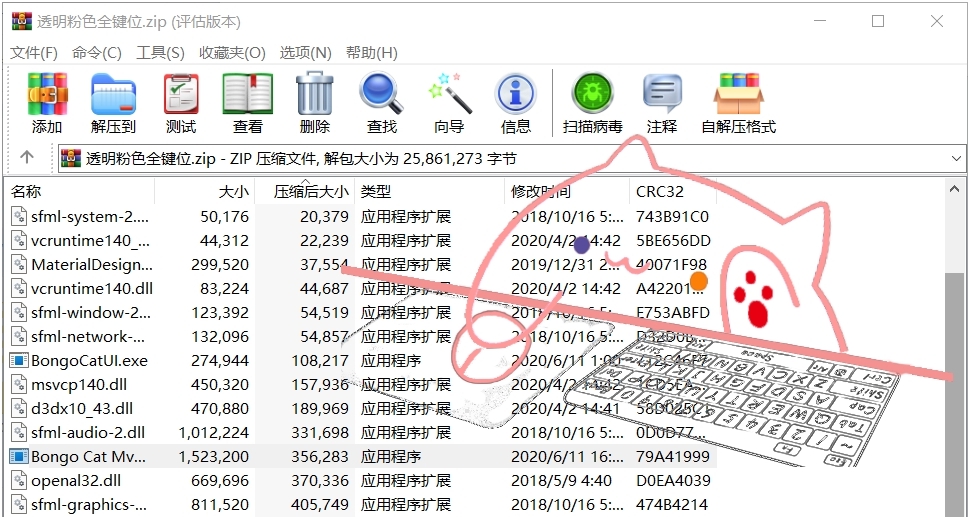Sort by 名称 column header
Screen dimensions: 970x517
[x=80, y=192]
